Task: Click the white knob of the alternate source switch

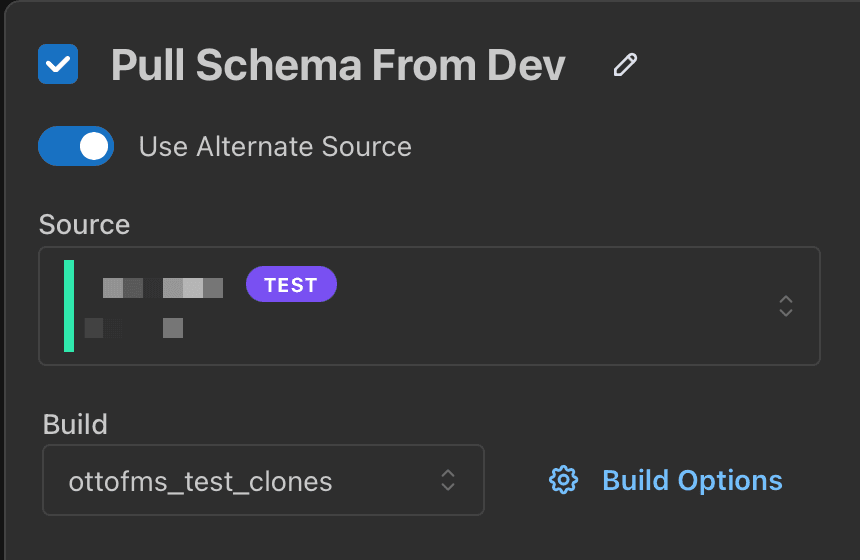Action: (x=94, y=146)
